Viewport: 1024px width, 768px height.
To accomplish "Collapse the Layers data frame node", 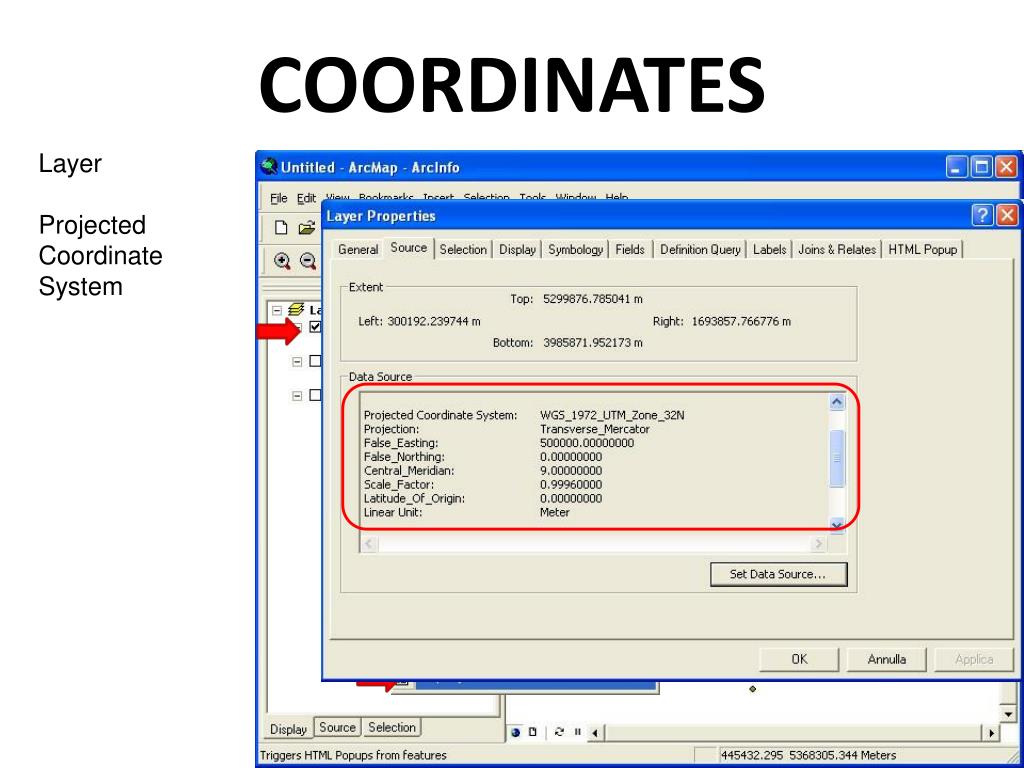I will 278,310.
